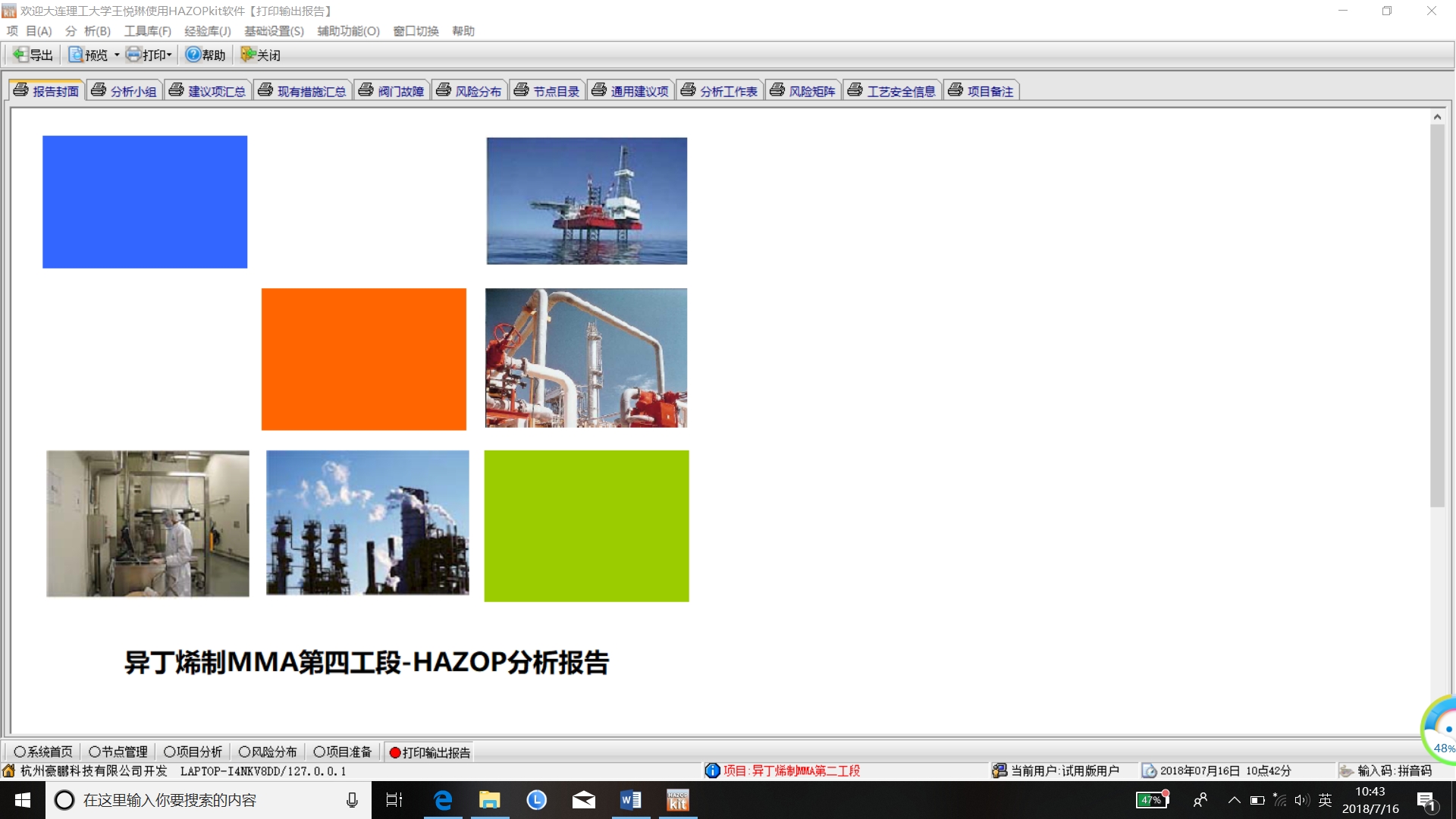The height and width of the screenshot is (819, 1456).
Task: Open HAZOPkit app in taskbar
Action: [x=677, y=800]
